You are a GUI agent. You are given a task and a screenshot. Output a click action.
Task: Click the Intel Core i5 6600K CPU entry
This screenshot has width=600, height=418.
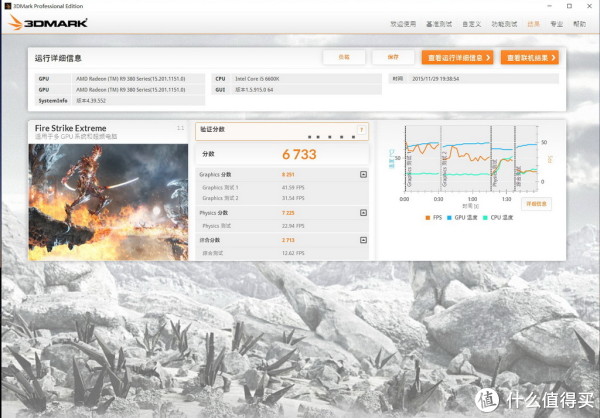click(297, 78)
